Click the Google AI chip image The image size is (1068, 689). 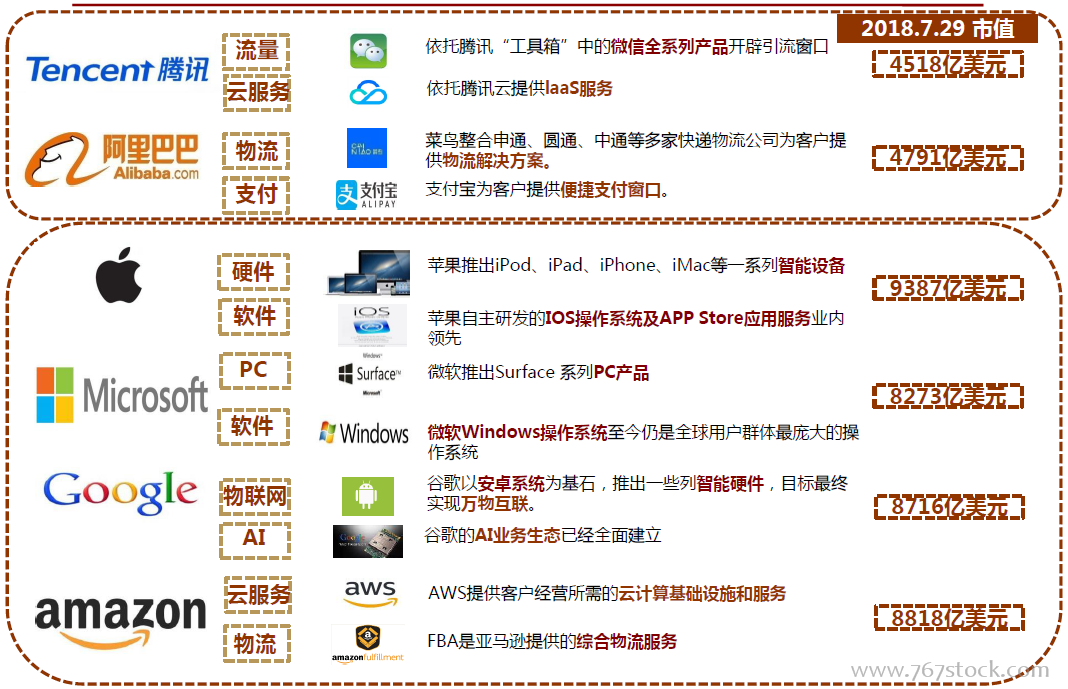tap(367, 540)
